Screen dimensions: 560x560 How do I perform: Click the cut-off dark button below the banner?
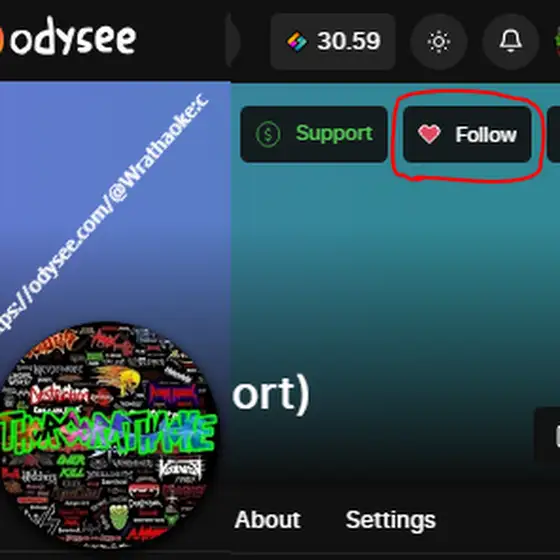click(x=548, y=436)
